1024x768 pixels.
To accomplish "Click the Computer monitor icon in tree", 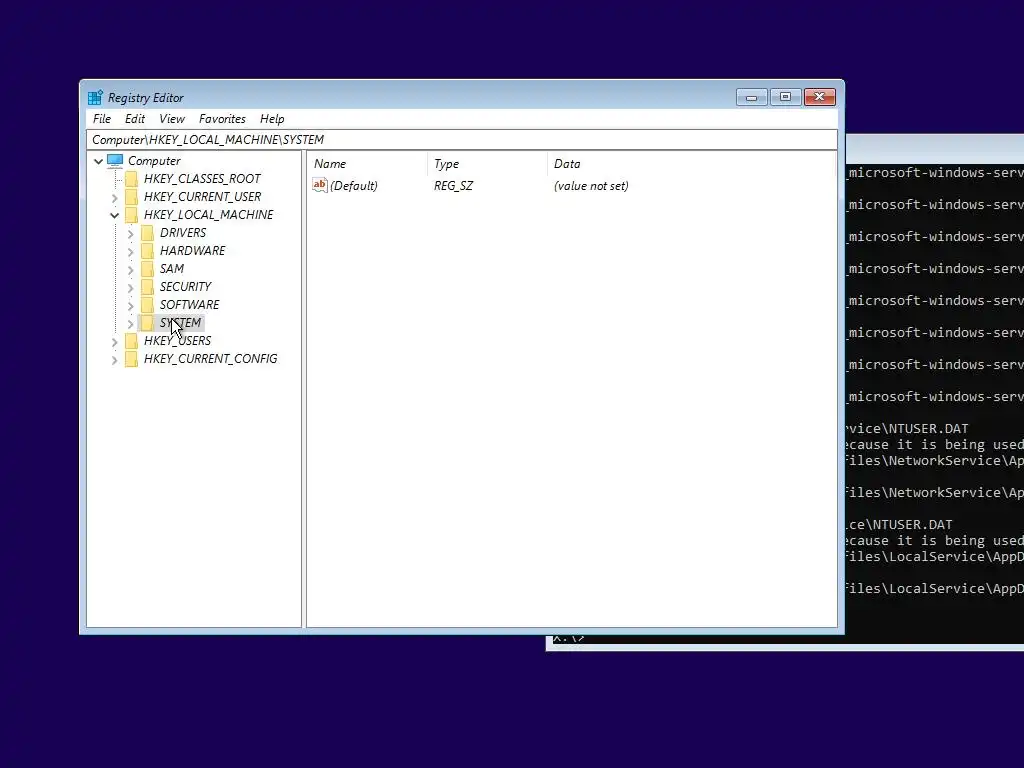I will click(x=115, y=161).
